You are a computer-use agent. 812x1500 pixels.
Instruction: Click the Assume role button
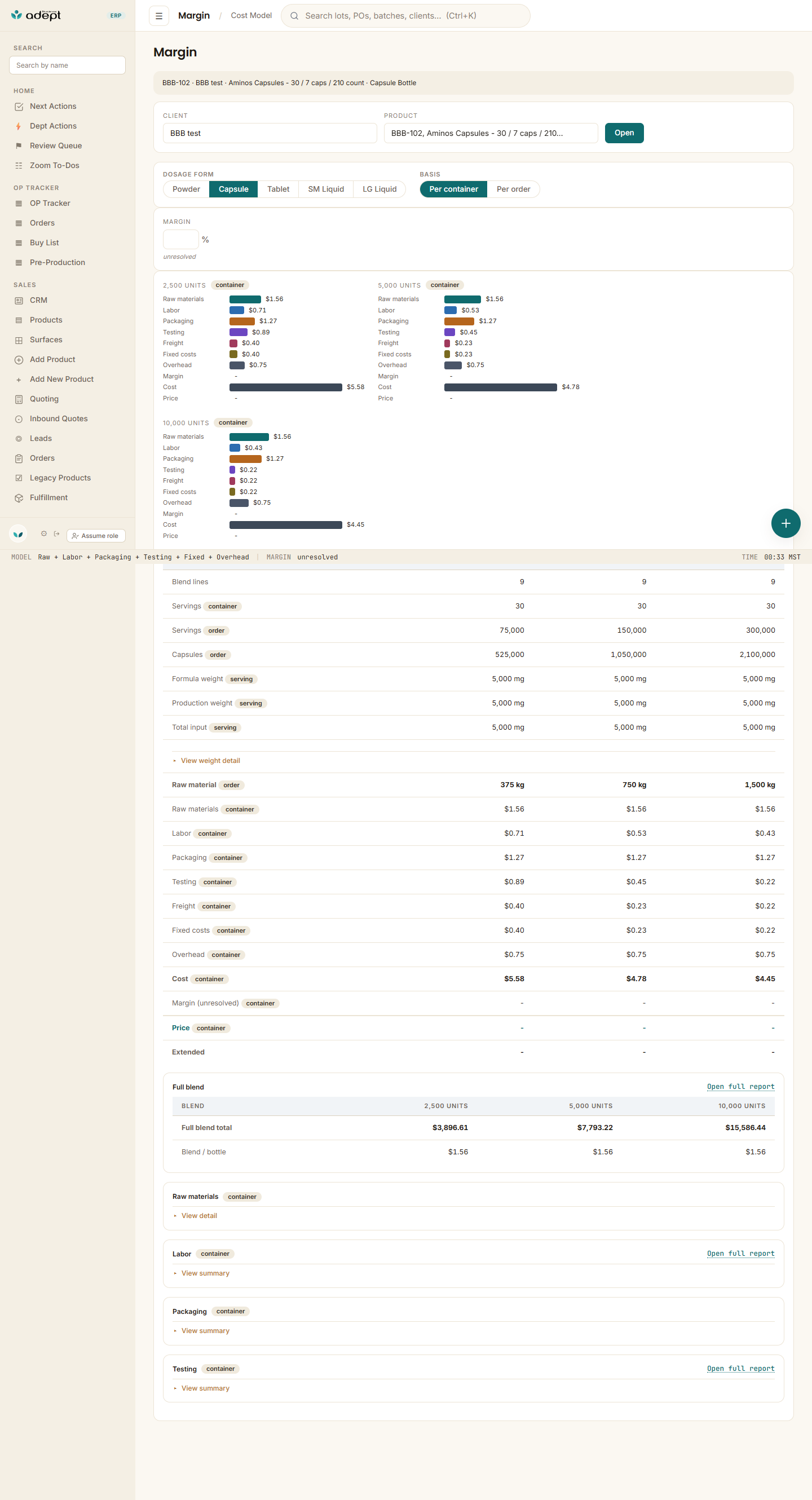96,536
